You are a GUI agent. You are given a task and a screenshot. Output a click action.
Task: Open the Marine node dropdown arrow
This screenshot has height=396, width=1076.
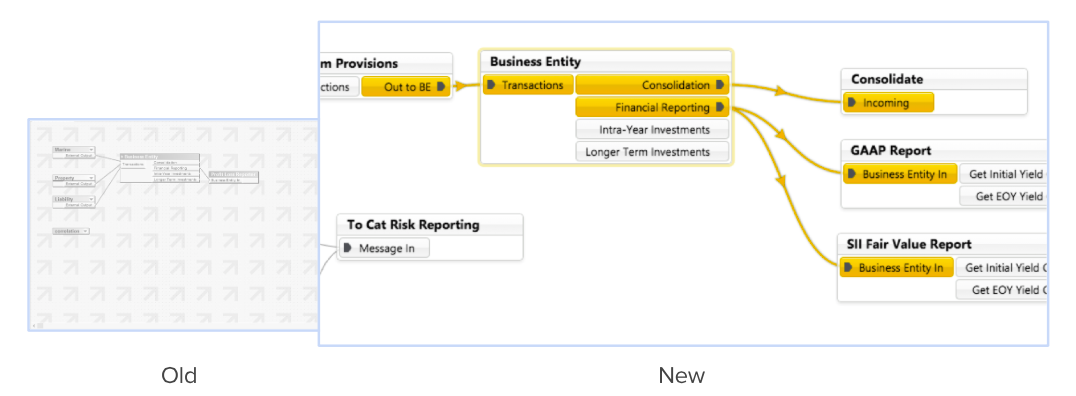tap(91, 149)
